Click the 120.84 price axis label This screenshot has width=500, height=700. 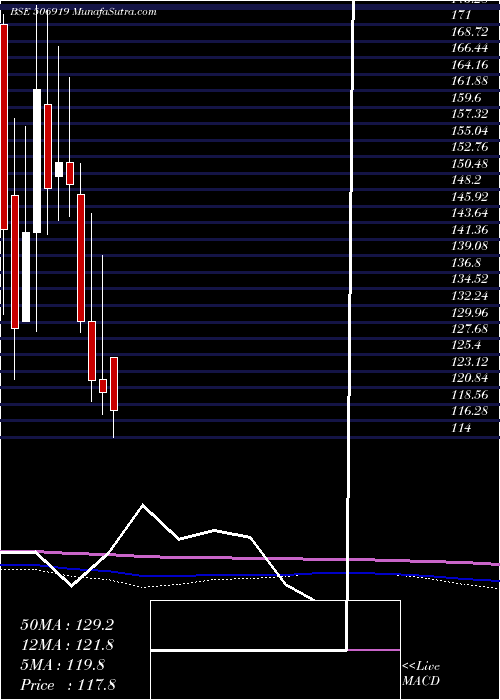(470, 378)
